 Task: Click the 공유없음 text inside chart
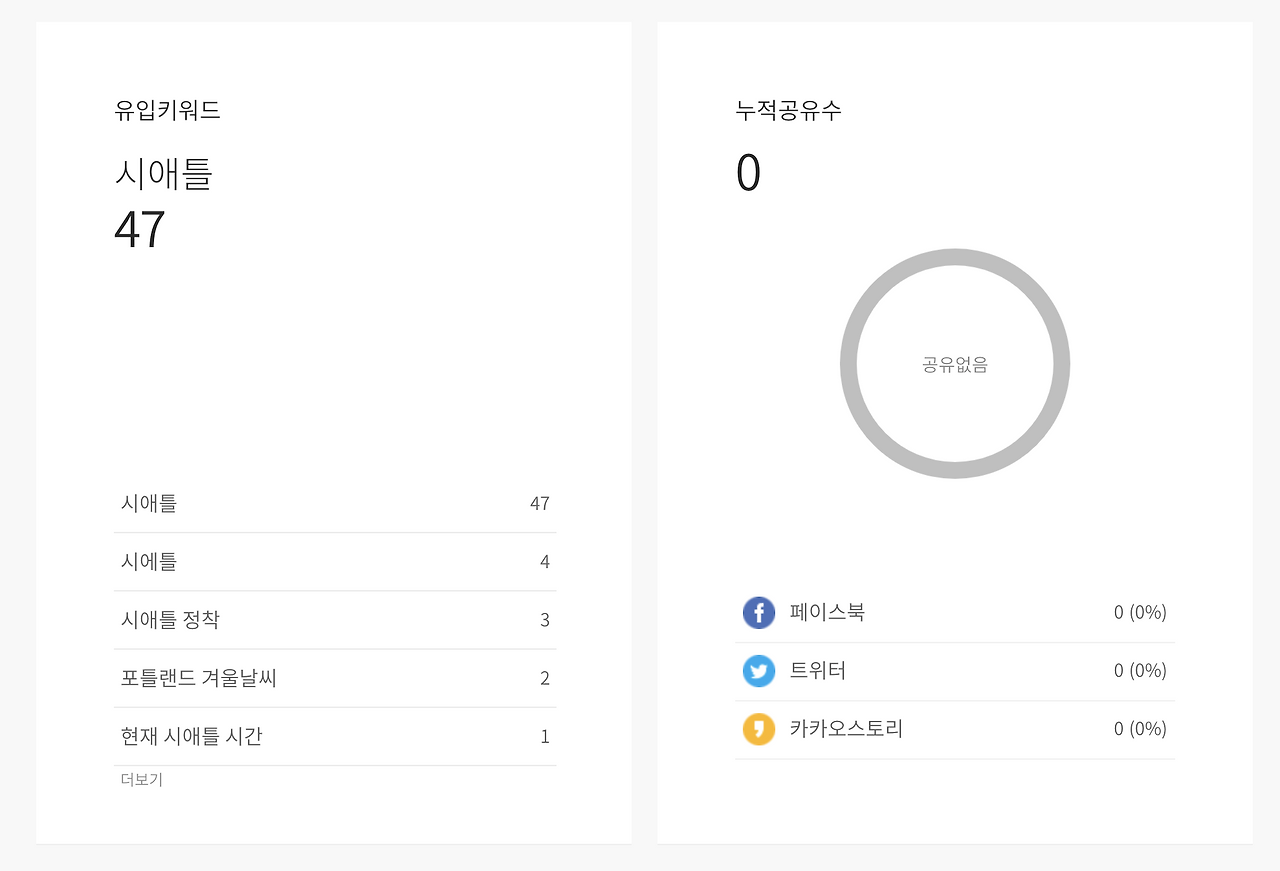[955, 365]
